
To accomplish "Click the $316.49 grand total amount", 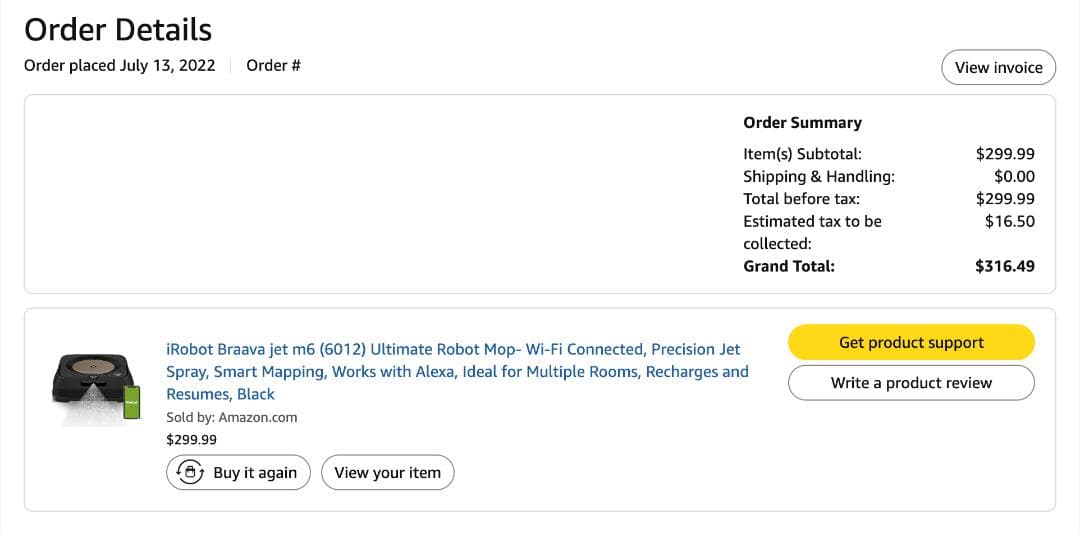I will click(1005, 266).
